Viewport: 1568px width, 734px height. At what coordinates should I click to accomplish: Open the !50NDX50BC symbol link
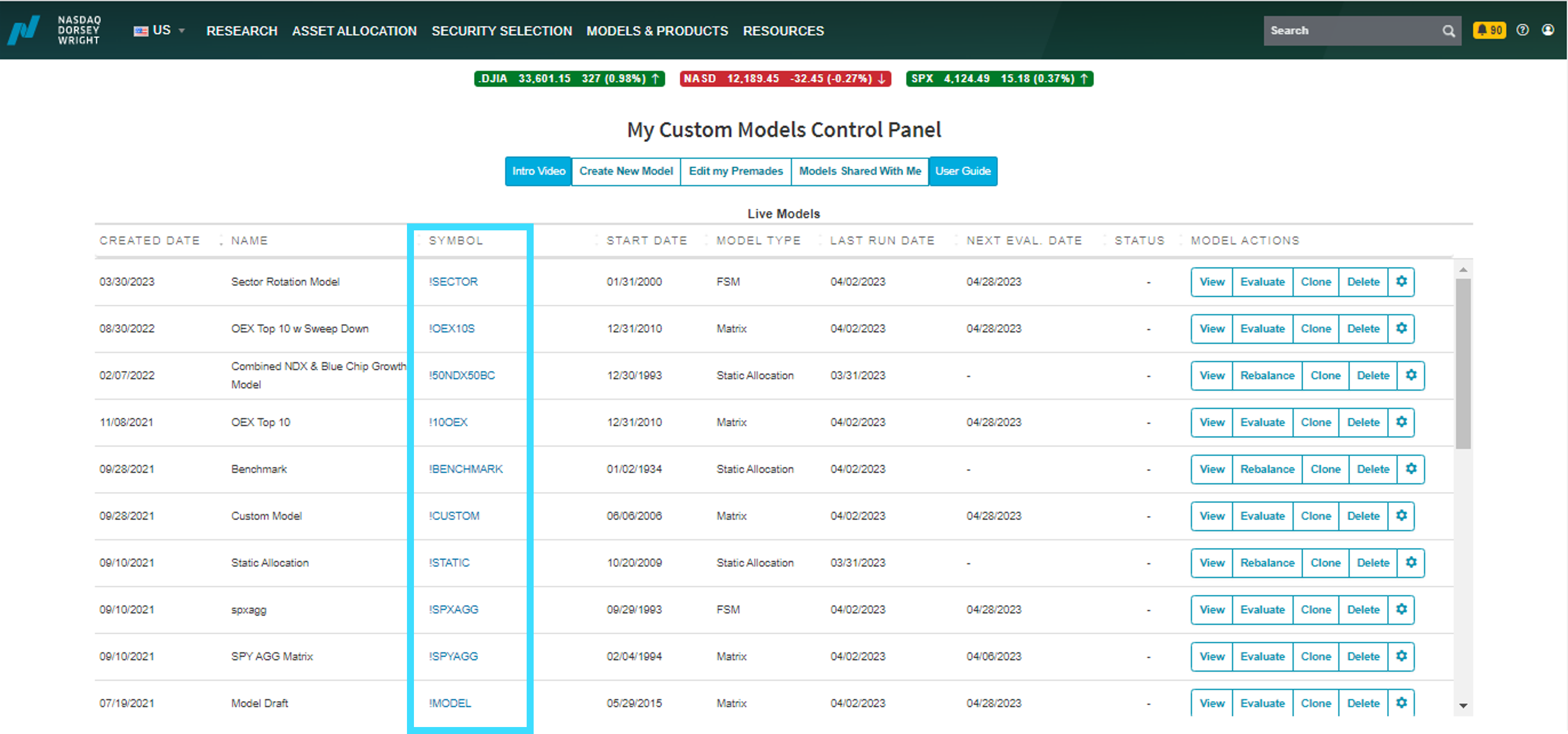(x=461, y=375)
